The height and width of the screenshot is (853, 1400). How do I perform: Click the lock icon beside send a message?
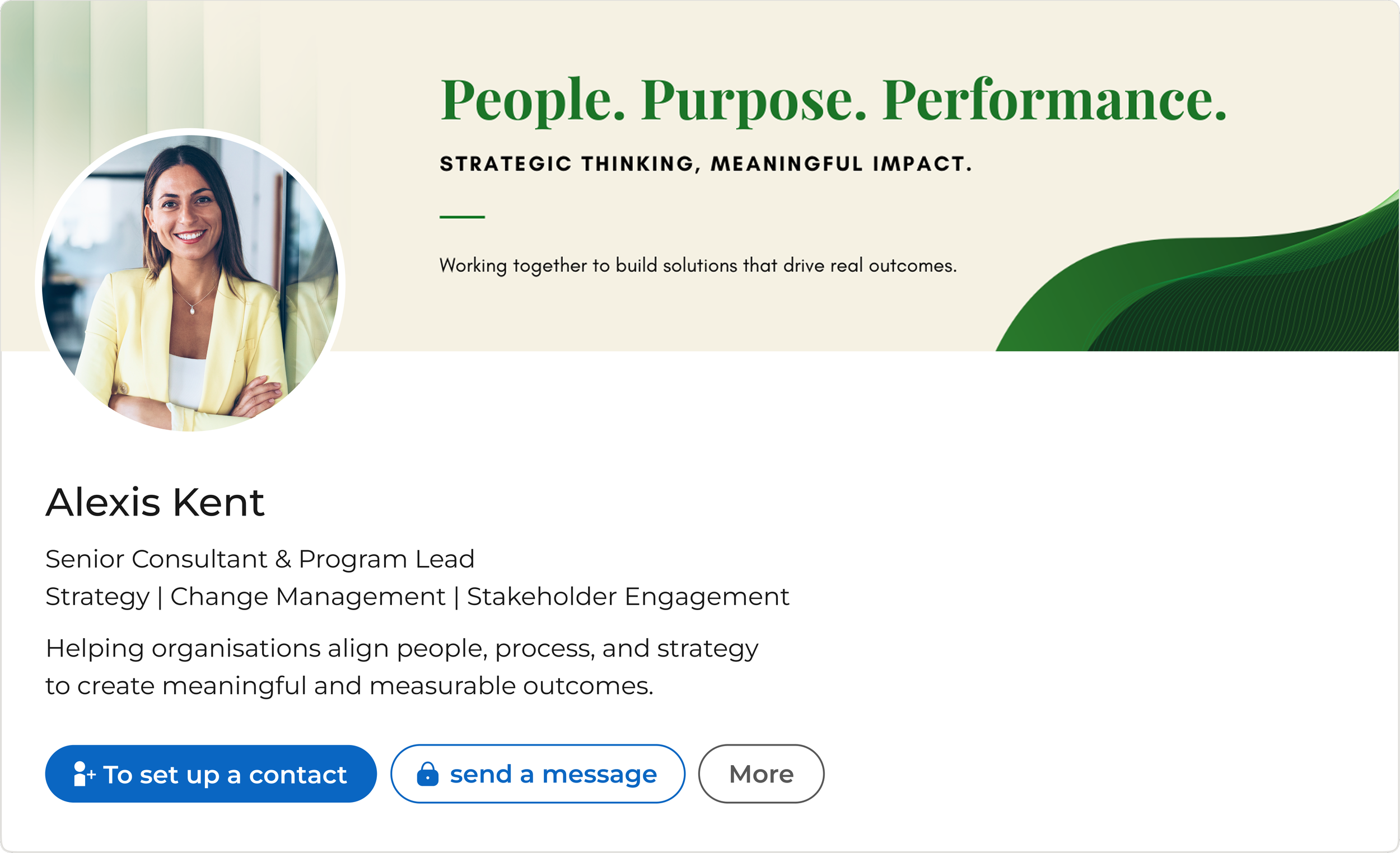point(428,774)
